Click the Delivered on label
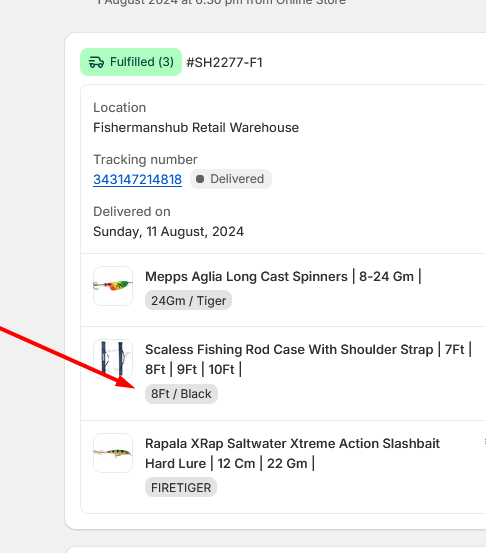Image resolution: width=486 pixels, height=553 pixels. coord(132,212)
